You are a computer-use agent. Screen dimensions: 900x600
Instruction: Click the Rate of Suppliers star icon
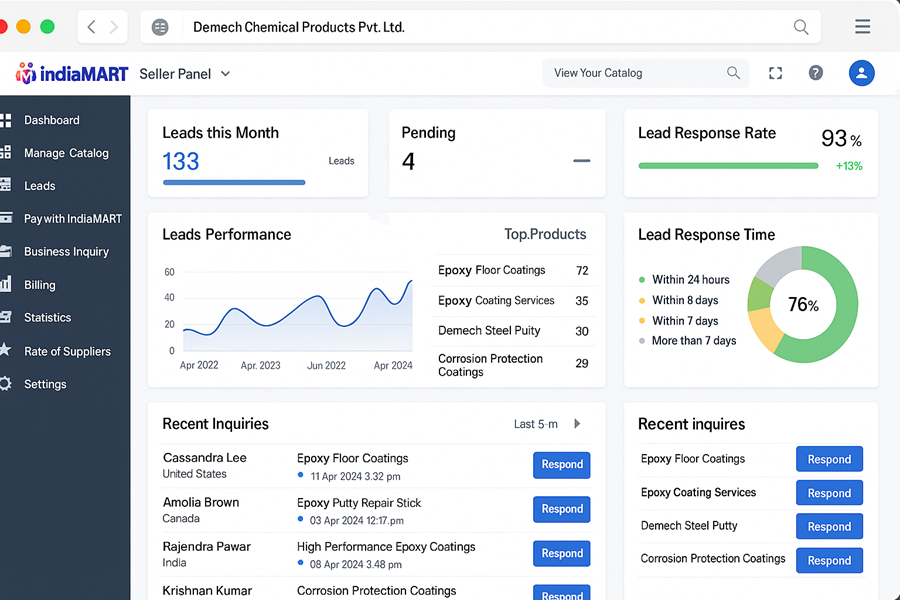click(5, 350)
